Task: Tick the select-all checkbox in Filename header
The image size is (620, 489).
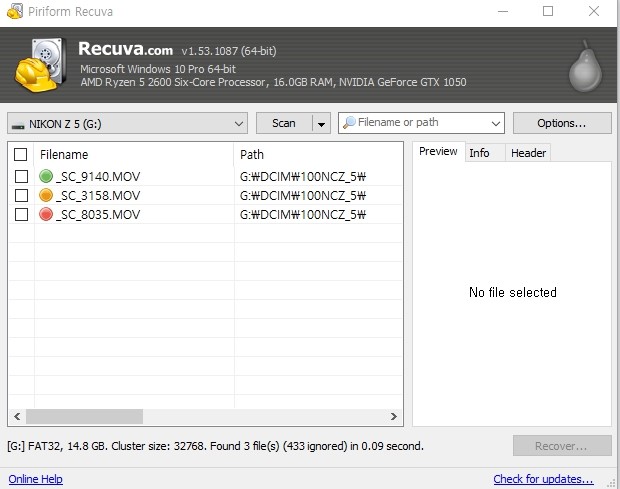Action: (x=21, y=155)
